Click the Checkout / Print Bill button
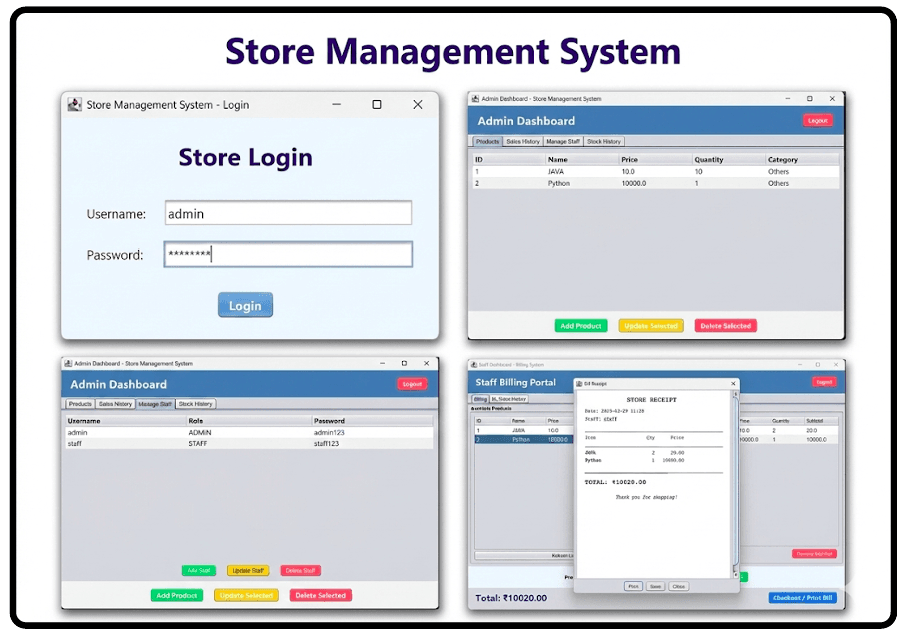909x638 pixels. 802,598
